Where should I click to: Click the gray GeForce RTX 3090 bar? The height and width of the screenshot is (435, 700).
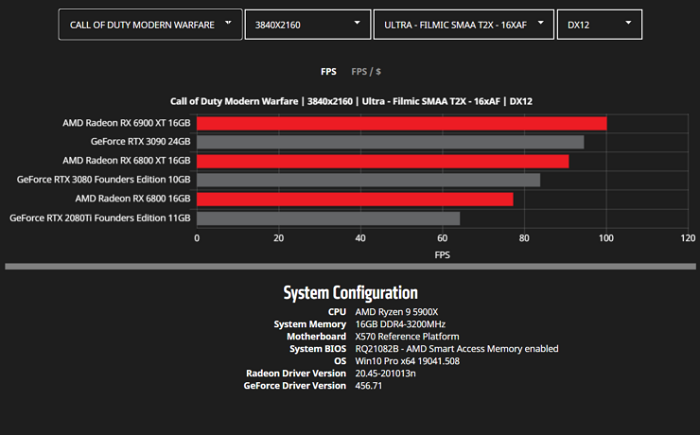390,142
